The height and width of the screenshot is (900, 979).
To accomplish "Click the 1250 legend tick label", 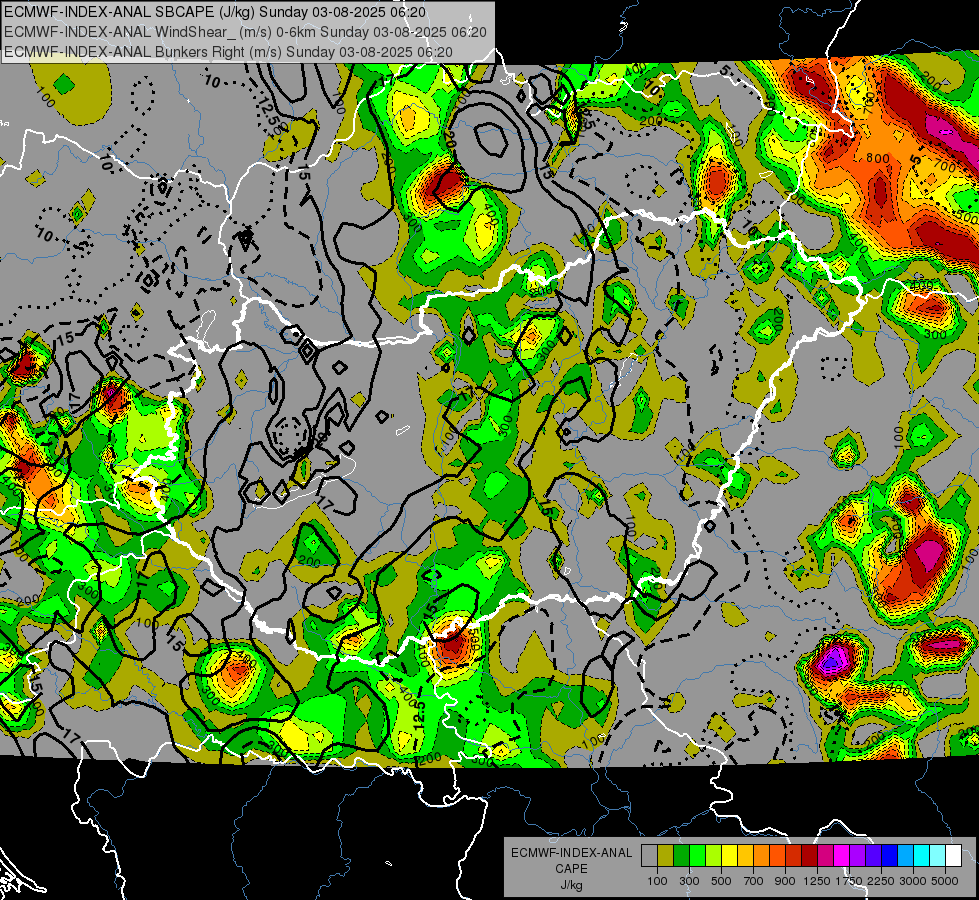I will [817, 881].
